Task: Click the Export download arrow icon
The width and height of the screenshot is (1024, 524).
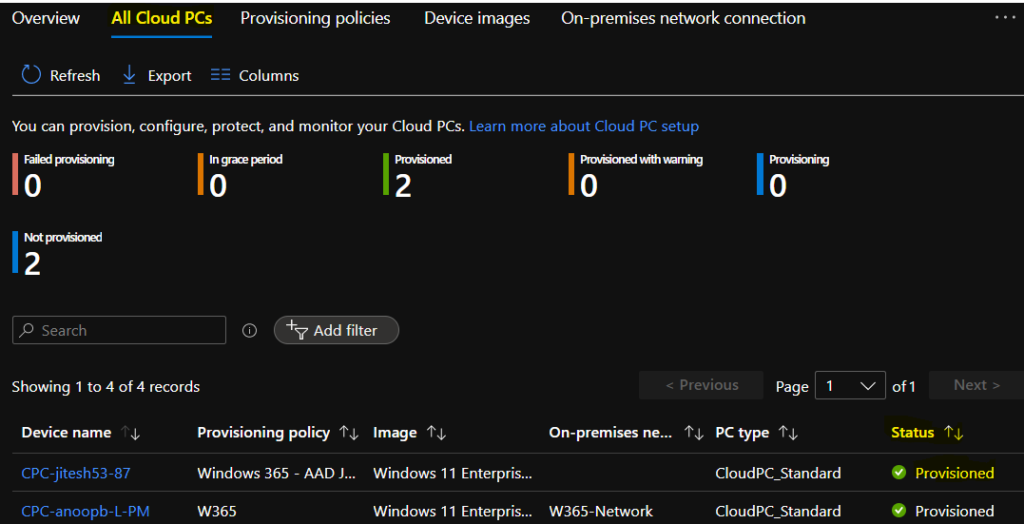Action: click(129, 75)
